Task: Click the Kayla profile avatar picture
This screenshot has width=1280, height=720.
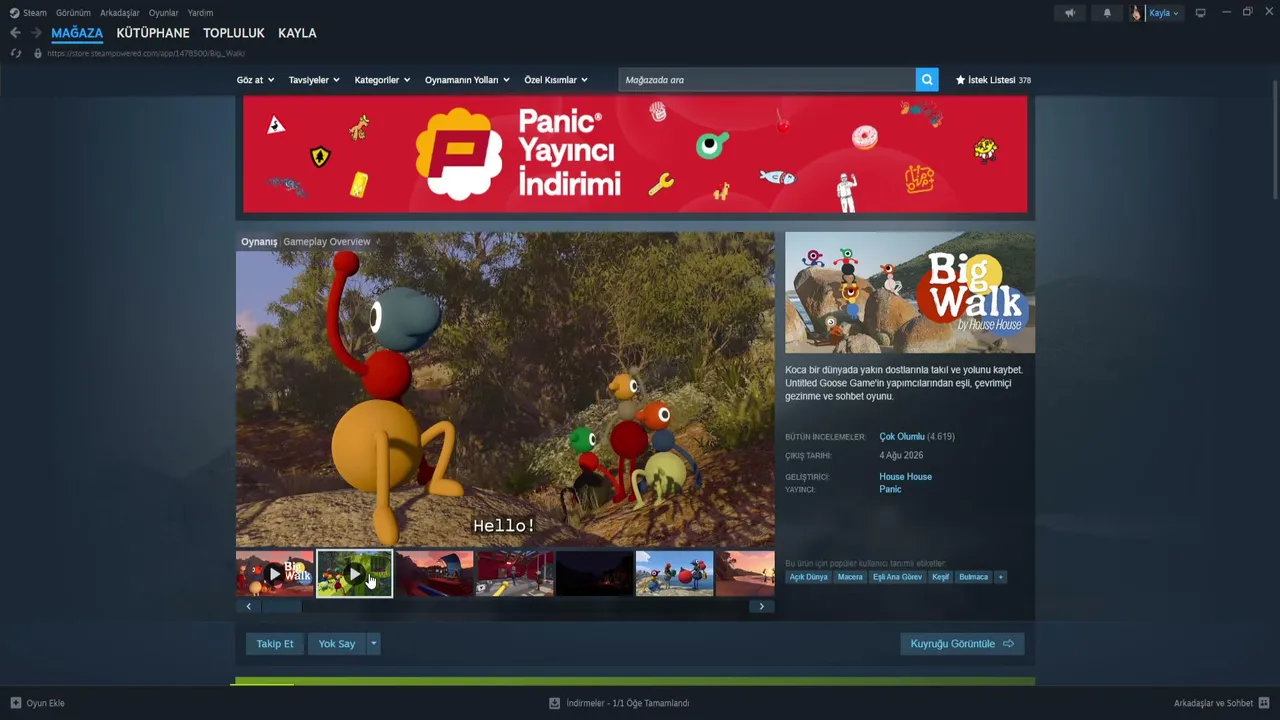Action: coord(1136,13)
